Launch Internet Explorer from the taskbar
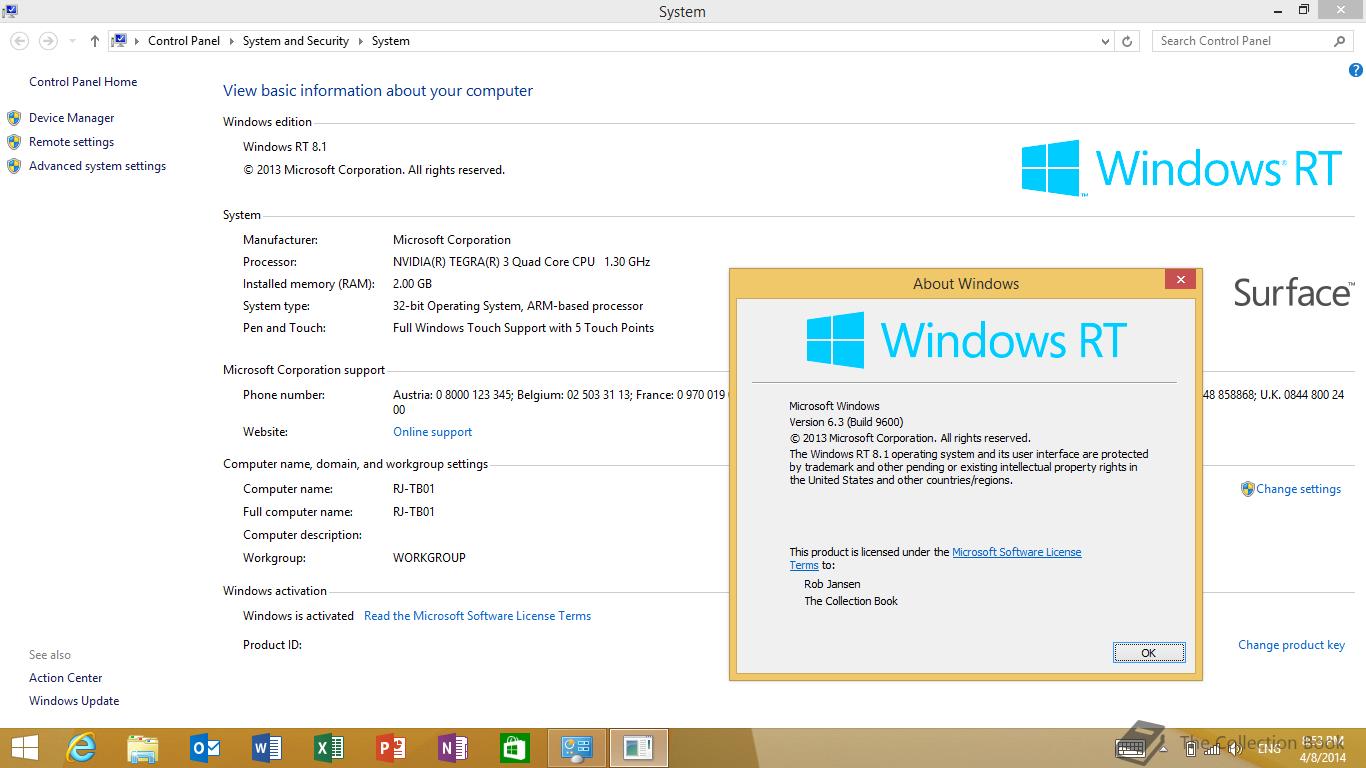This screenshot has height=768, width=1366. click(x=81, y=748)
